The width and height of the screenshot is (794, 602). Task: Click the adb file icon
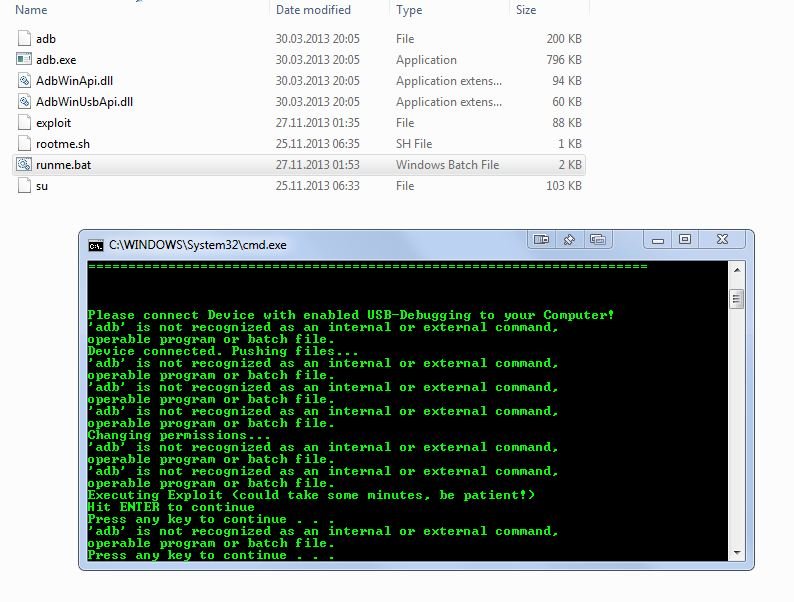coord(24,38)
